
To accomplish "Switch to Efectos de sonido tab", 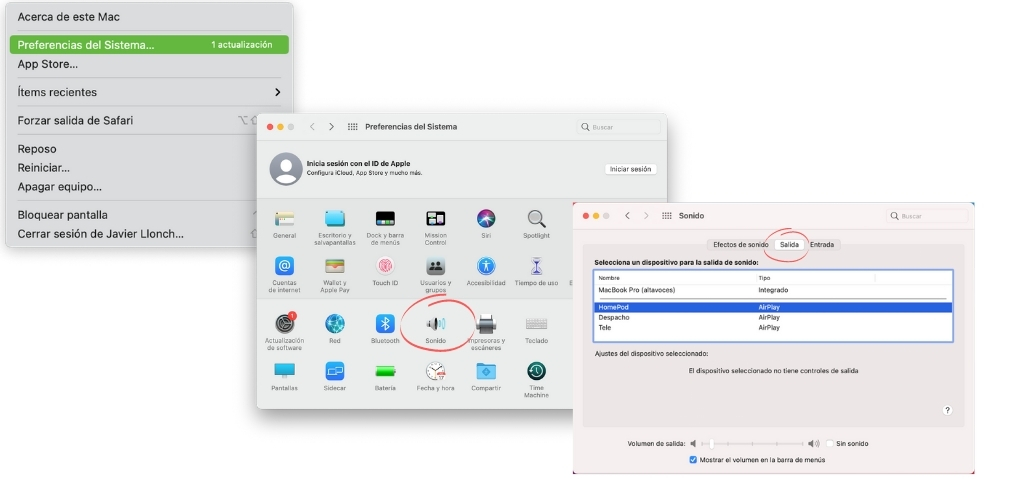I will pos(740,245).
